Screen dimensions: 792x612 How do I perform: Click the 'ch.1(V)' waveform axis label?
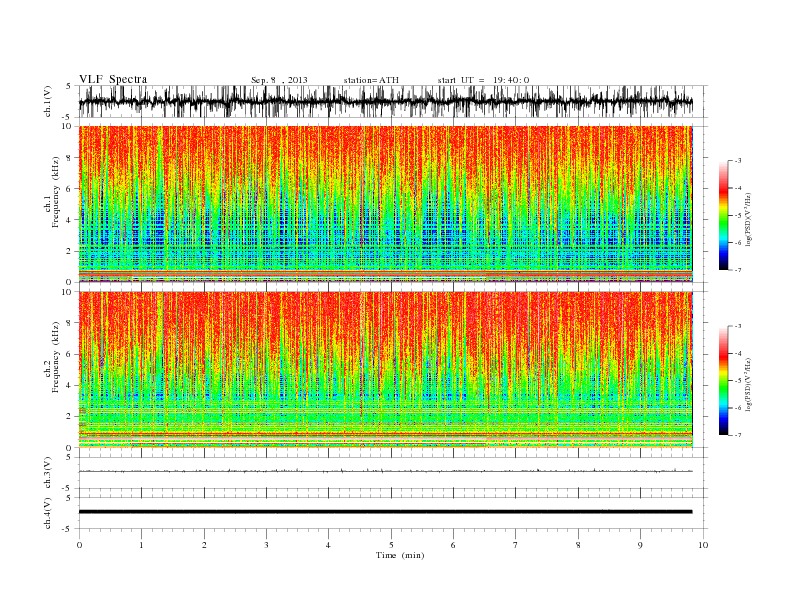tap(48, 101)
